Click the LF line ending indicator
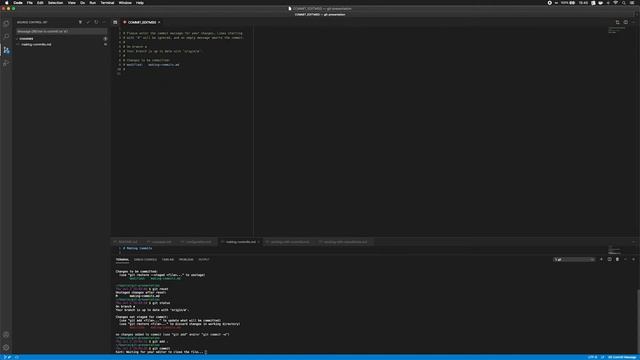 [x=602, y=357]
